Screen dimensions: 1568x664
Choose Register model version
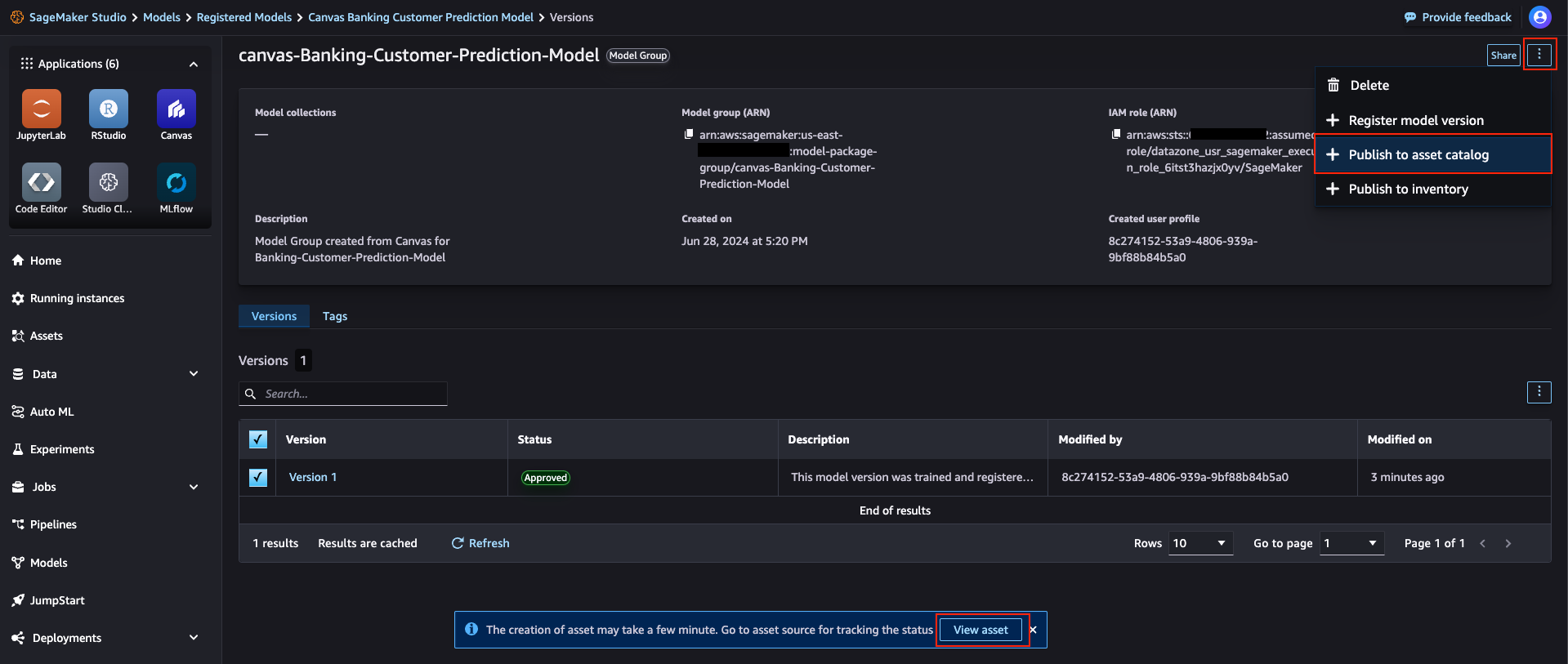[x=1433, y=120]
